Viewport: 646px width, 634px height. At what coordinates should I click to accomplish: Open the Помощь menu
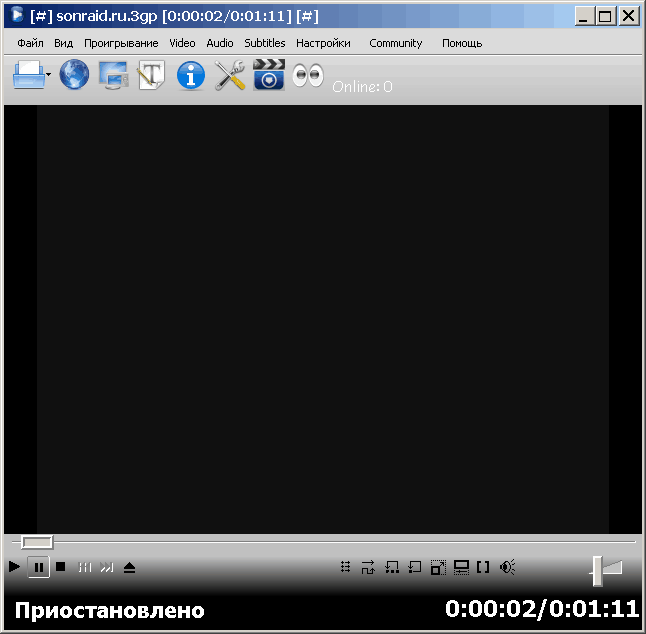(x=462, y=43)
